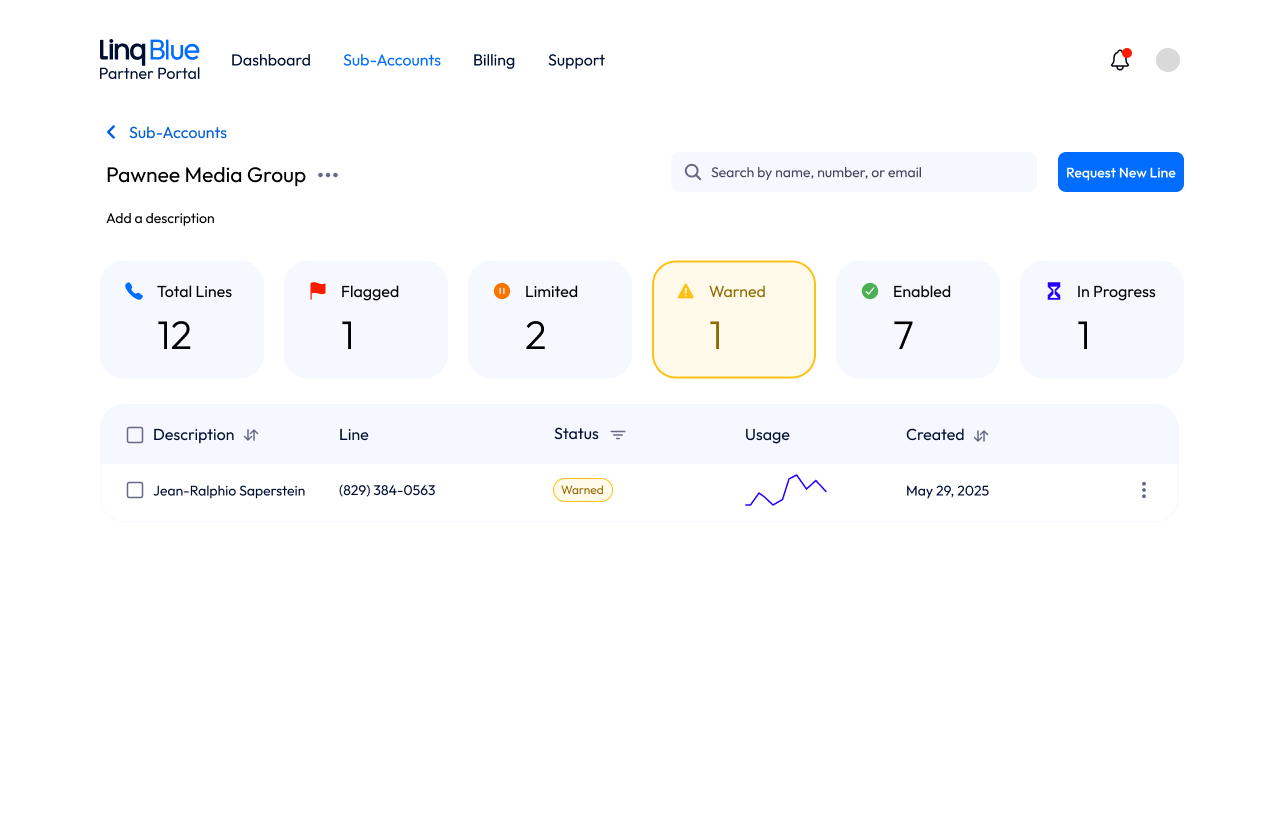Return via the Sub-Accounts breadcrumb link
The width and height of the screenshot is (1280, 832).
click(x=178, y=132)
